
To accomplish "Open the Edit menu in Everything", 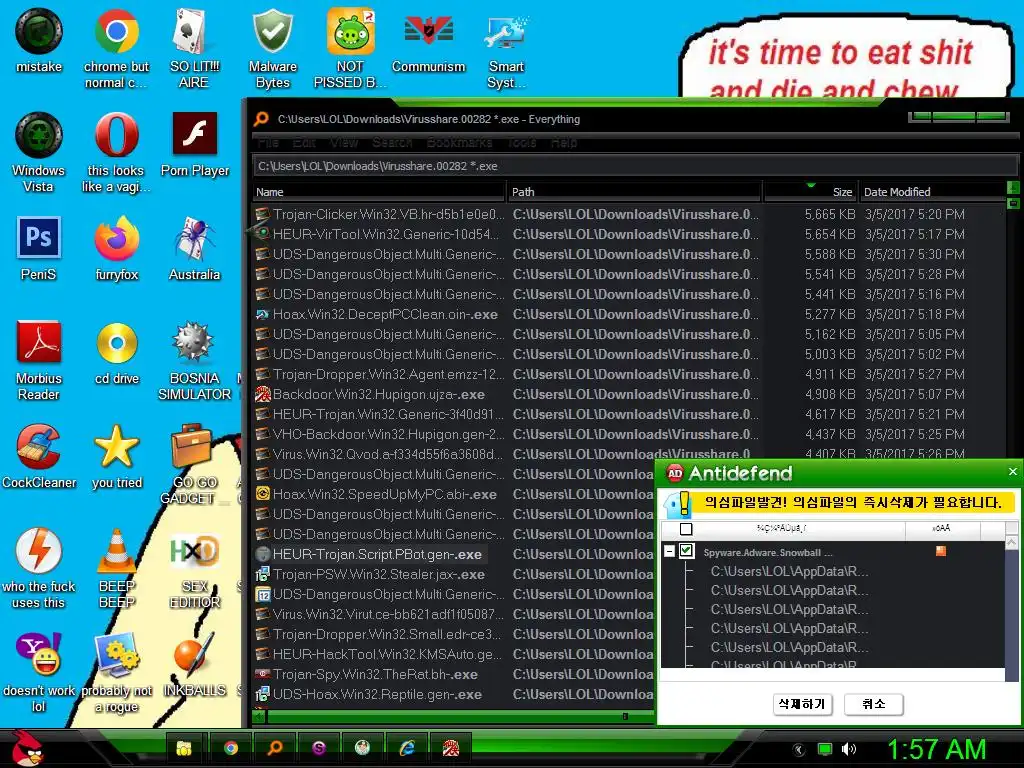I will click(x=304, y=142).
